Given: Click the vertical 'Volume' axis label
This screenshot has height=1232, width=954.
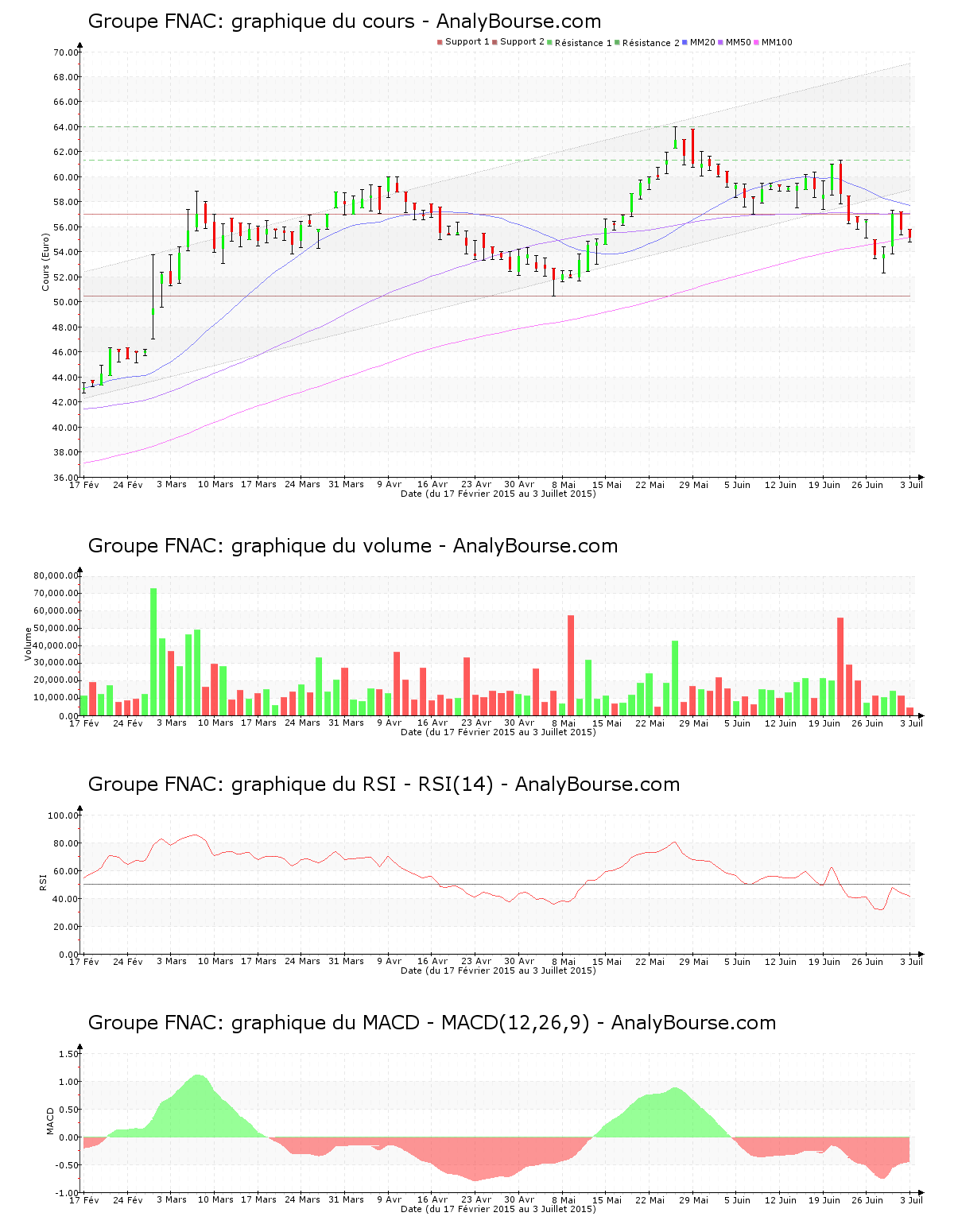Looking at the screenshot, I should click(x=29, y=644).
